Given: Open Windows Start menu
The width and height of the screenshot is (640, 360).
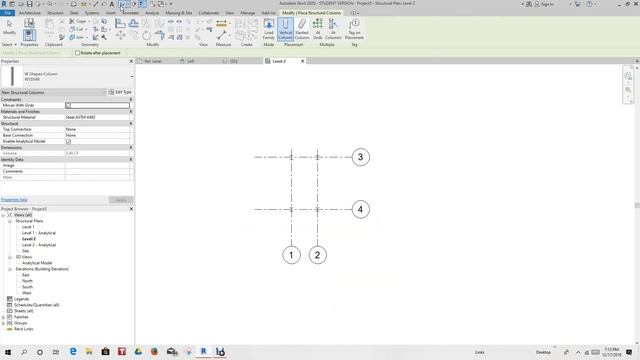Looking at the screenshot, I should coord(8,351).
